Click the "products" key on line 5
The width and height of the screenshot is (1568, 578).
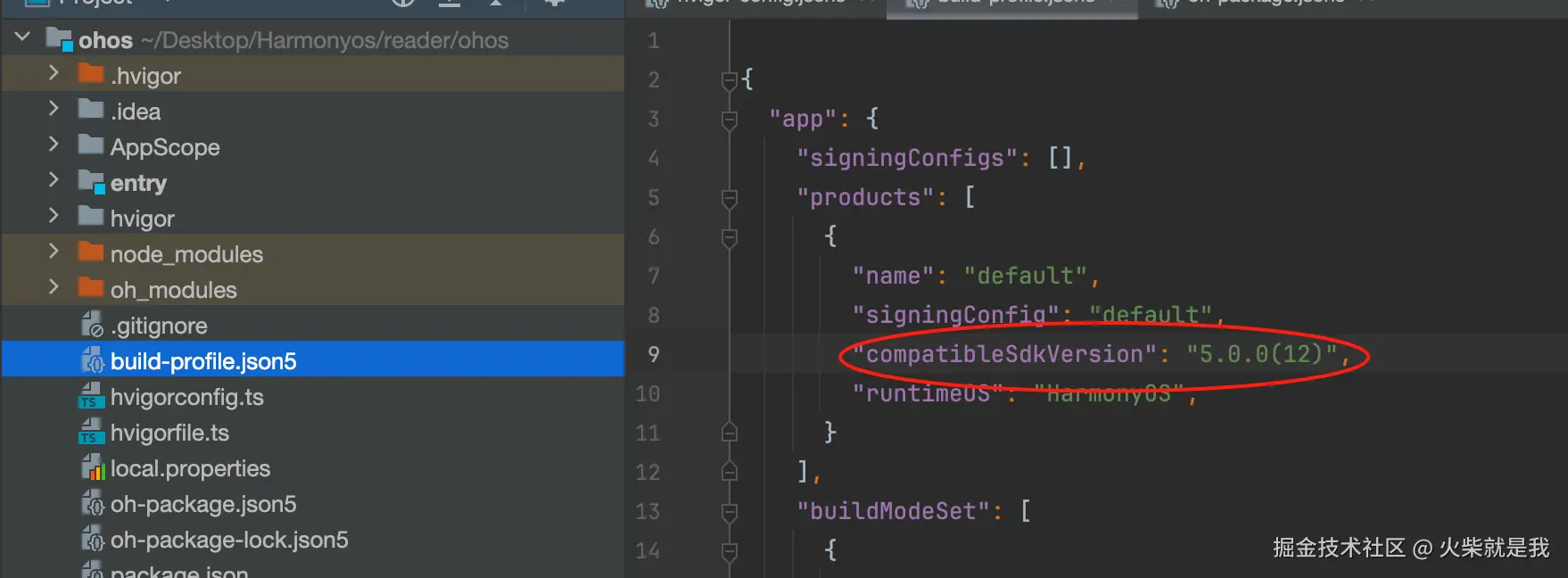pyautogui.click(x=865, y=197)
